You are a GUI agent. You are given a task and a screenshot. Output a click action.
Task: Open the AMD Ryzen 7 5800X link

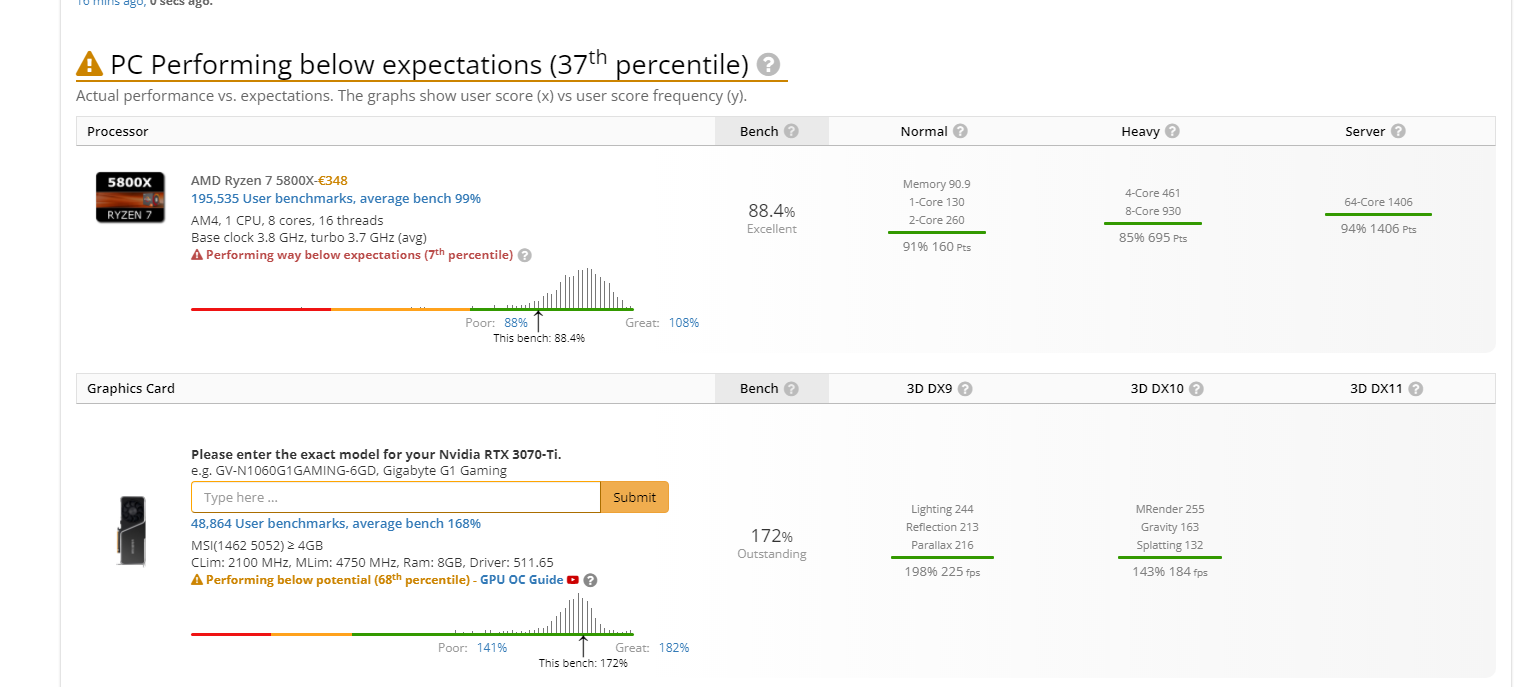(252, 180)
